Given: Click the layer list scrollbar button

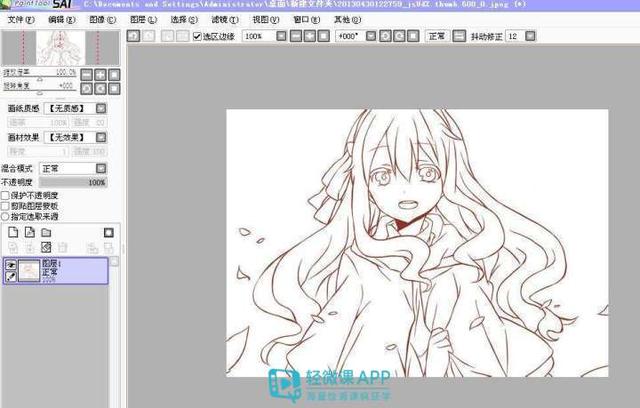Looking at the screenshot, I should pos(115,262).
